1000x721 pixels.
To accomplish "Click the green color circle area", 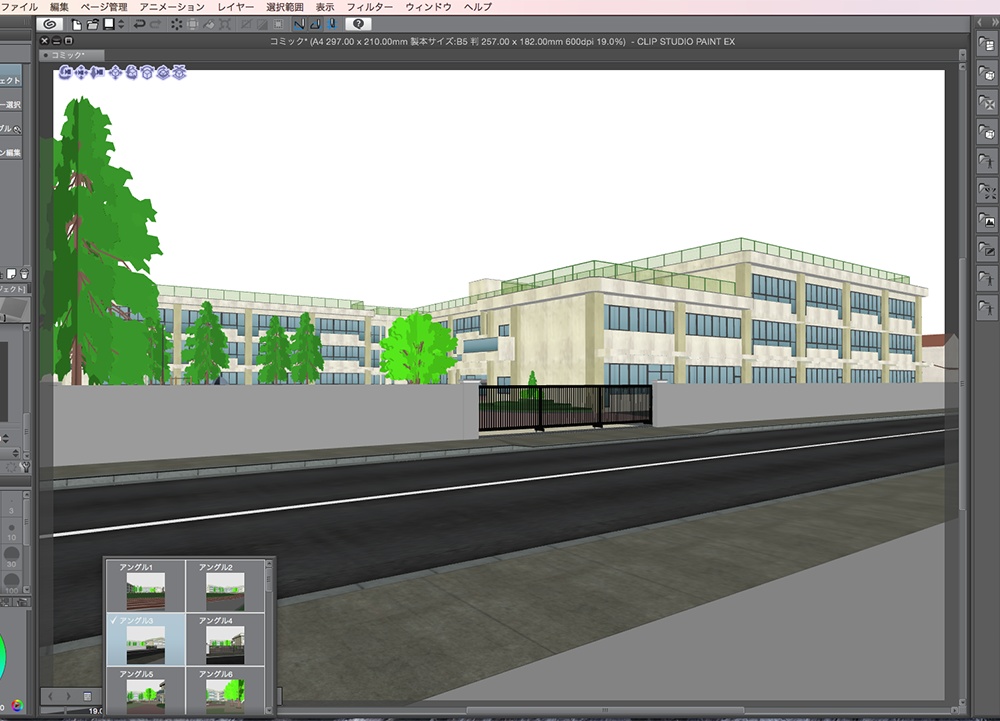I will (2, 658).
